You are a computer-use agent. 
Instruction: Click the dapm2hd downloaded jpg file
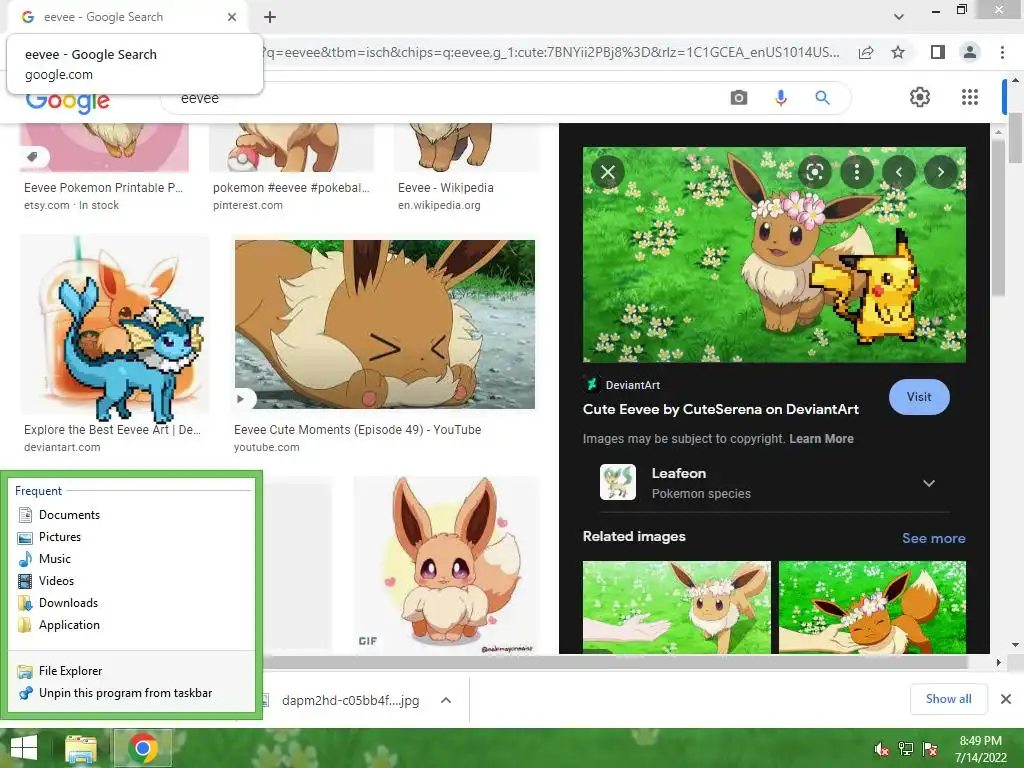[350, 700]
